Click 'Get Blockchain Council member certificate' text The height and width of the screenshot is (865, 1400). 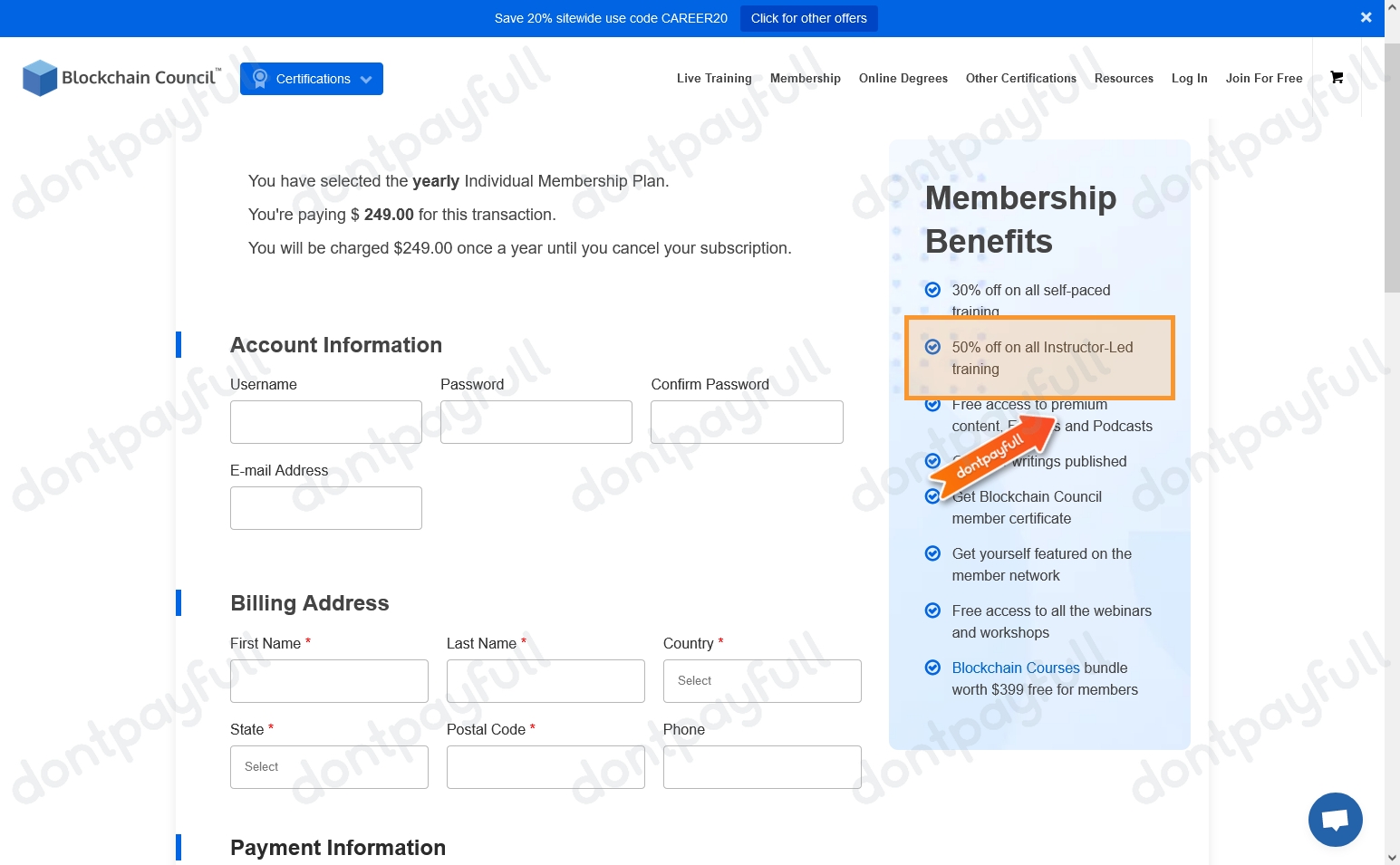1027,507
